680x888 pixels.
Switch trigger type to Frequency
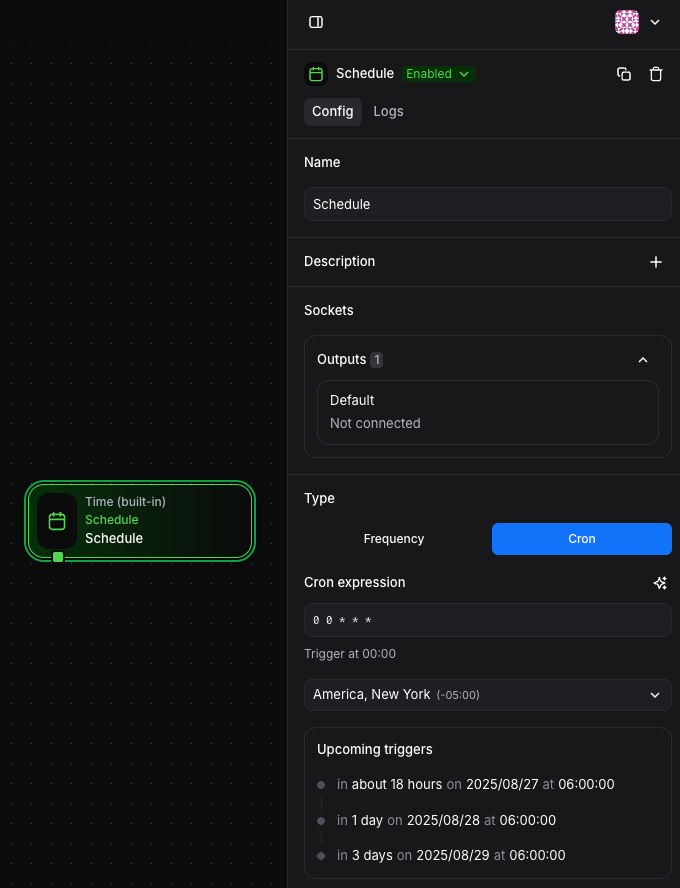[394, 539]
